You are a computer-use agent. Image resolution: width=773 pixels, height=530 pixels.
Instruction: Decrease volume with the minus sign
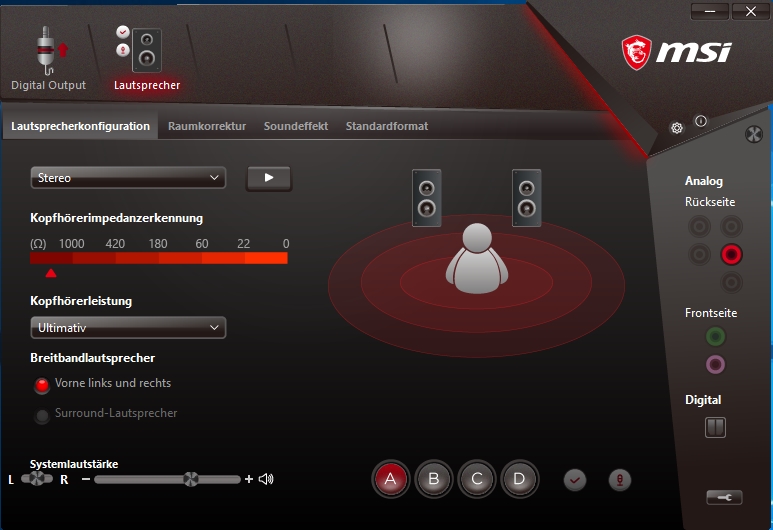pos(86,479)
